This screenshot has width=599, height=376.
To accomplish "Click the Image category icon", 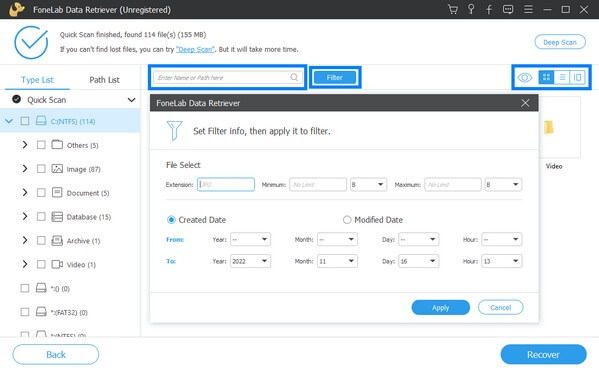I will tap(57, 169).
